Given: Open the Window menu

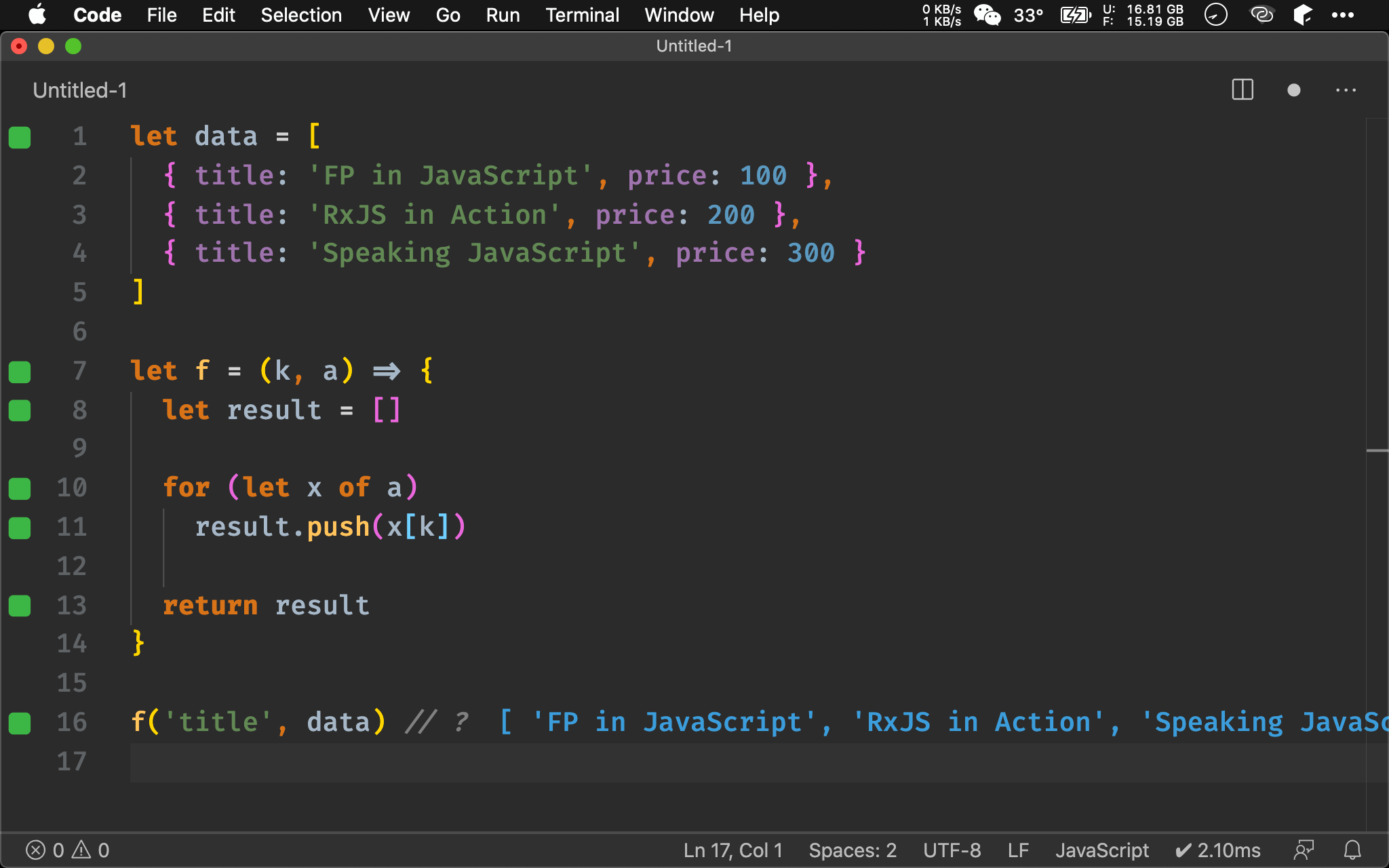Looking at the screenshot, I should point(679,15).
